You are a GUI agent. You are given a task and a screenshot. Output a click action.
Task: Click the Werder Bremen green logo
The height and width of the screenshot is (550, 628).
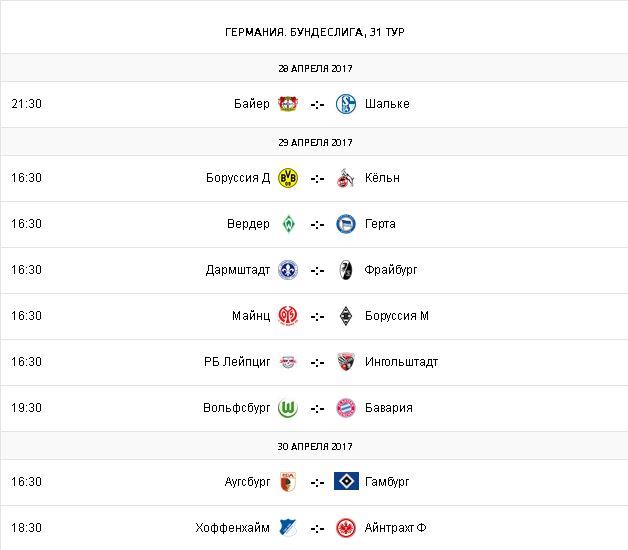[x=289, y=224]
